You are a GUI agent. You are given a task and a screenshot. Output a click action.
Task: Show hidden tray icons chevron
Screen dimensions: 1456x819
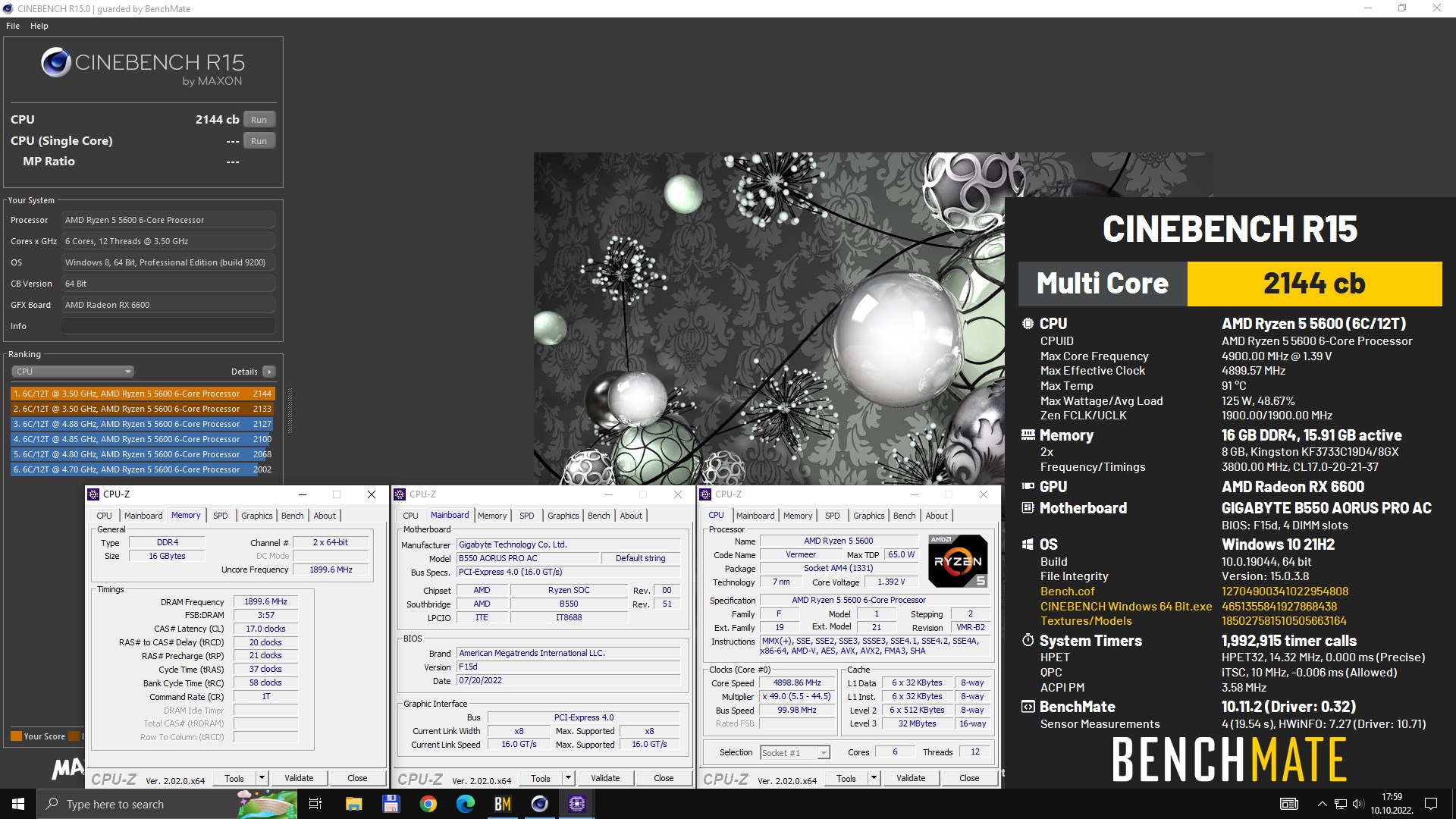click(1322, 804)
